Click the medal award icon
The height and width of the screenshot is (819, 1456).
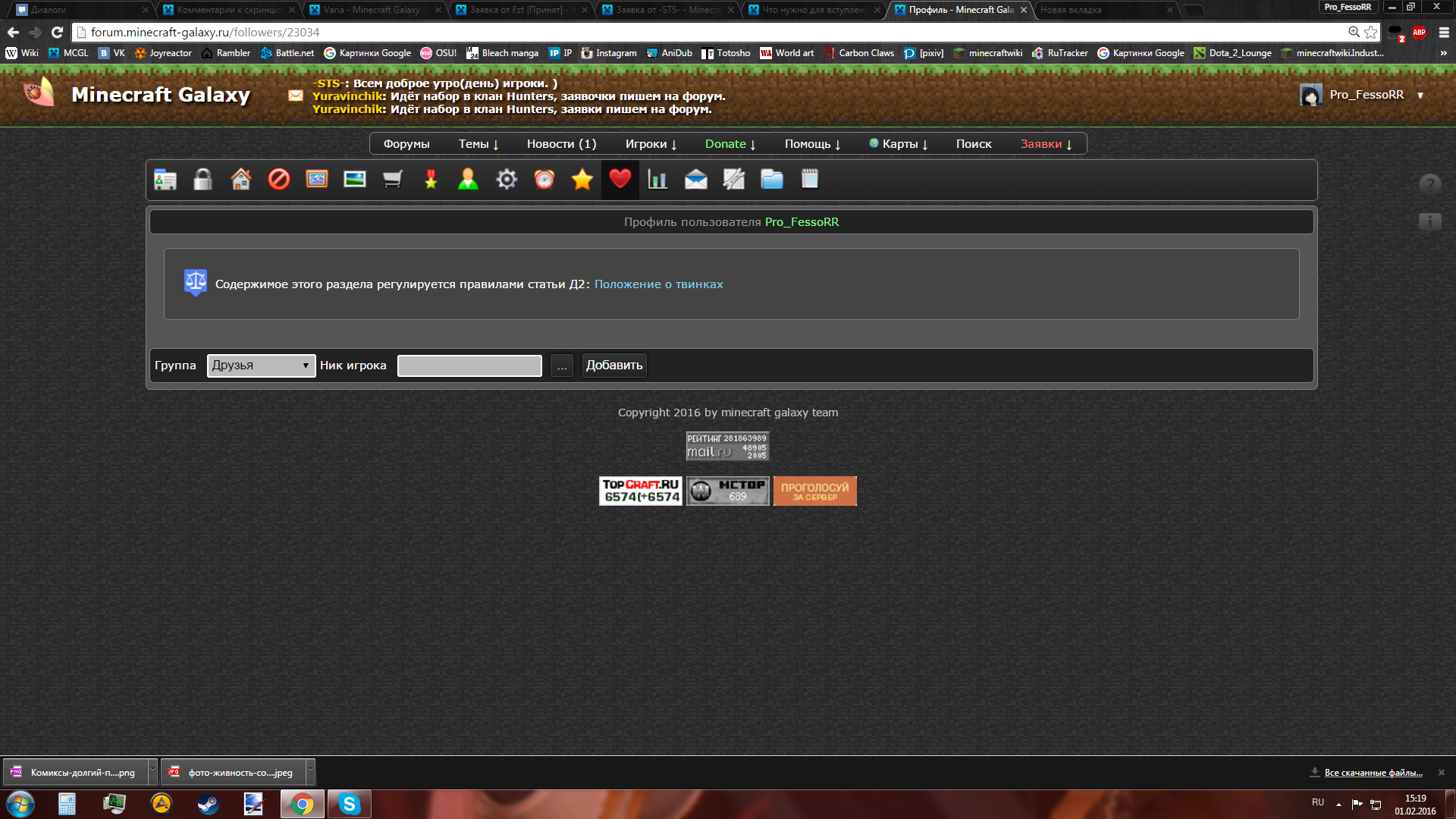pyautogui.click(x=431, y=180)
